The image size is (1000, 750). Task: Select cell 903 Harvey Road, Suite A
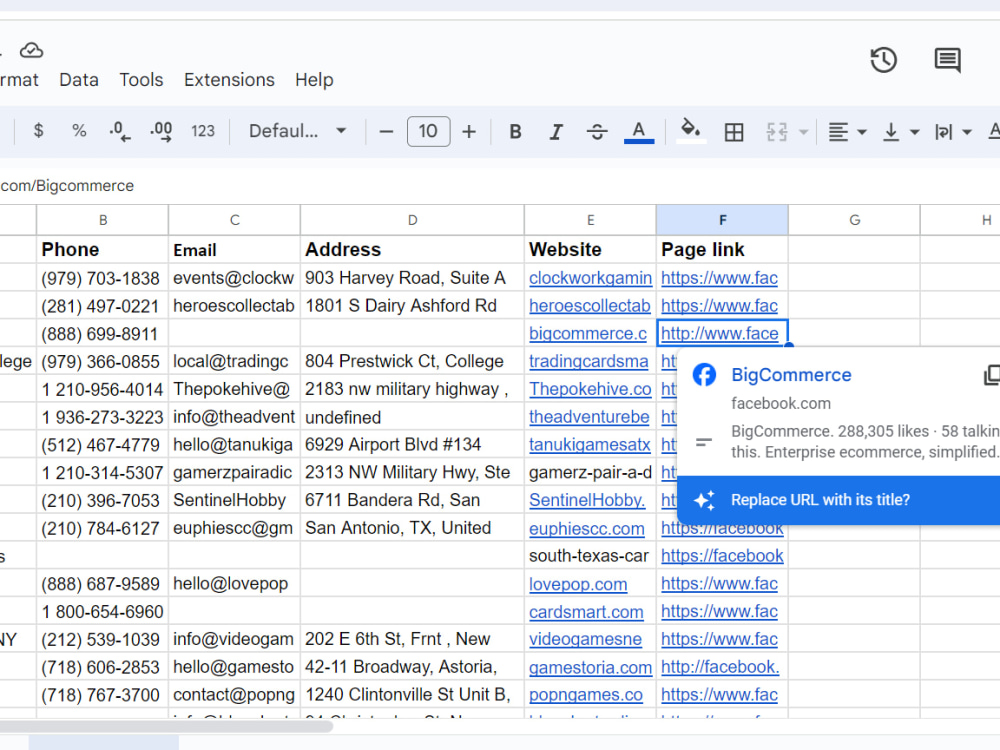412,278
